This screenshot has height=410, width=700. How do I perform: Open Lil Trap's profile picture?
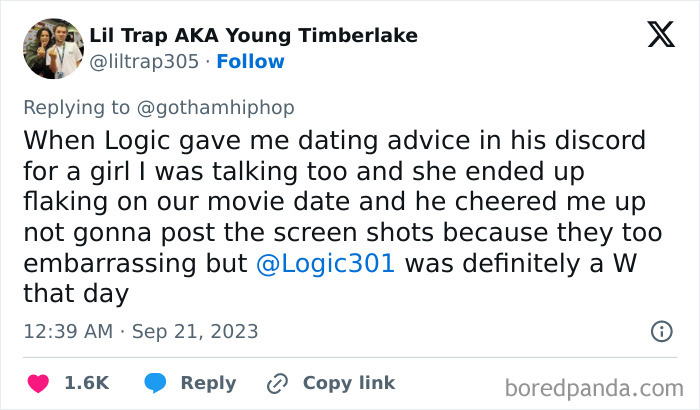click(52, 48)
